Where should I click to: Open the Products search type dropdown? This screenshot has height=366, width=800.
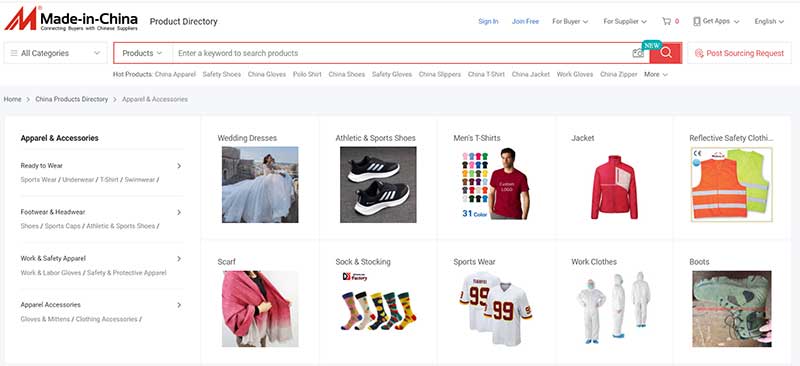[x=142, y=53]
